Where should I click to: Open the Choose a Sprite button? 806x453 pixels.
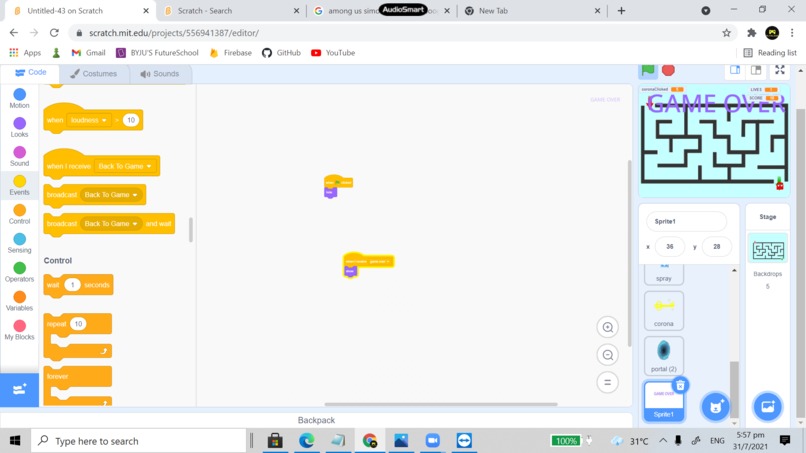(715, 407)
